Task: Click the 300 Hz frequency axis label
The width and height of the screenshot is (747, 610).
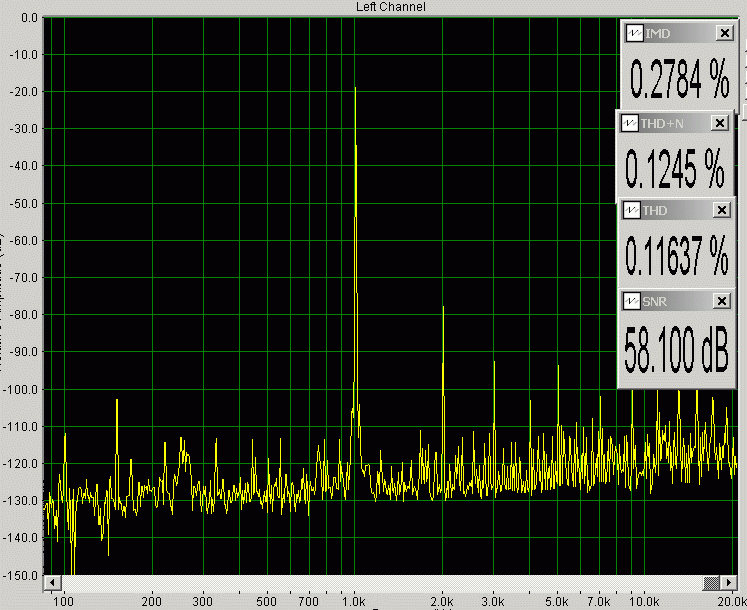Action: [202, 601]
